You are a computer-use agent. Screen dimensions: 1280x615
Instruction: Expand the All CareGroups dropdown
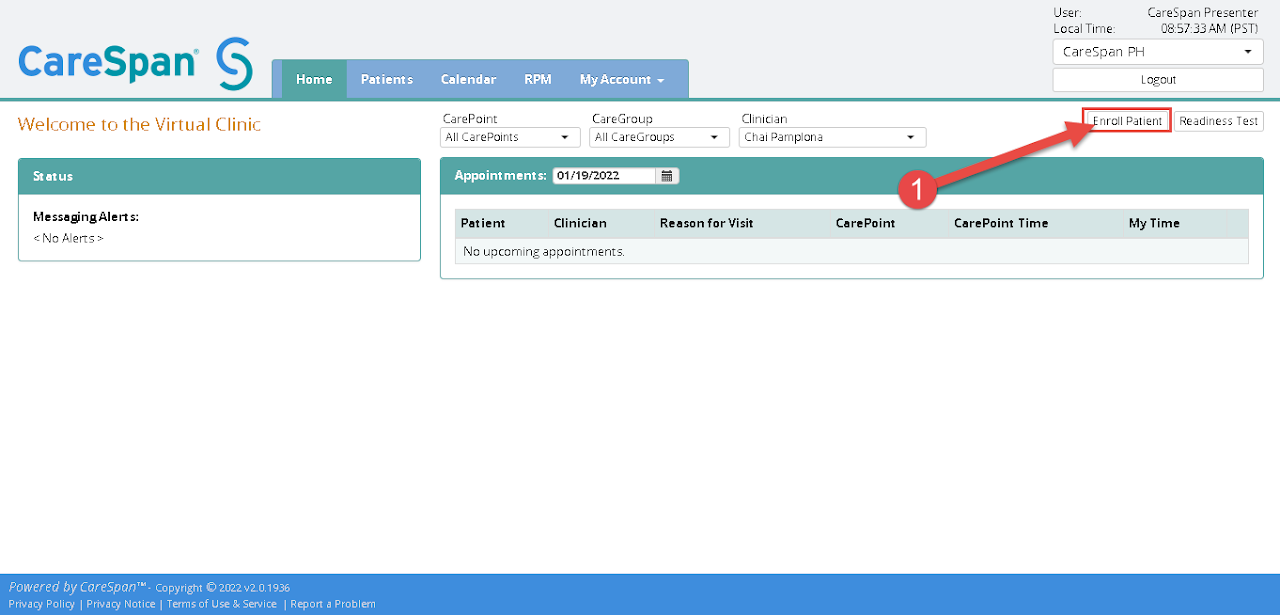660,137
